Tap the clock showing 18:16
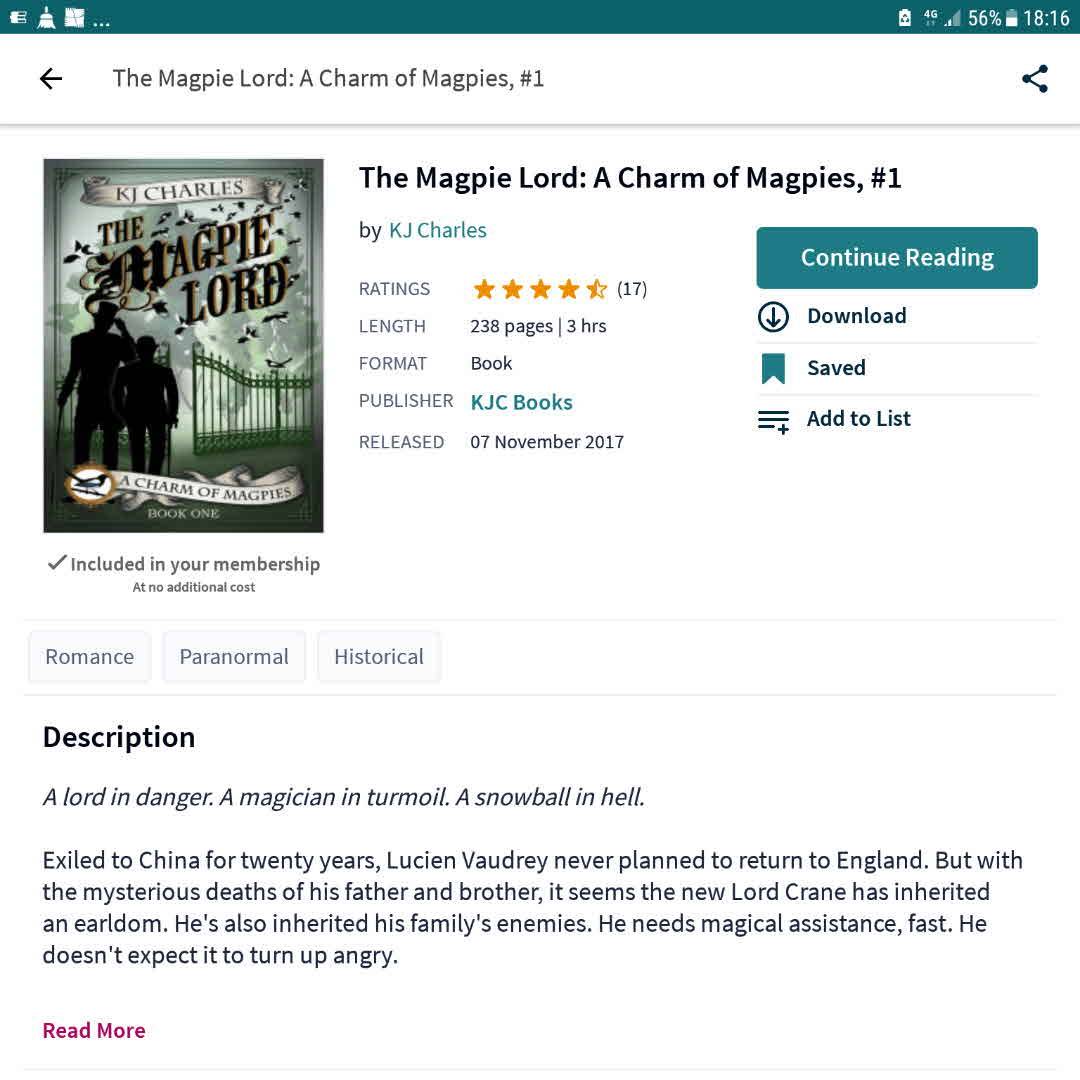Viewport: 1080px width, 1080px height. tap(1046, 18)
